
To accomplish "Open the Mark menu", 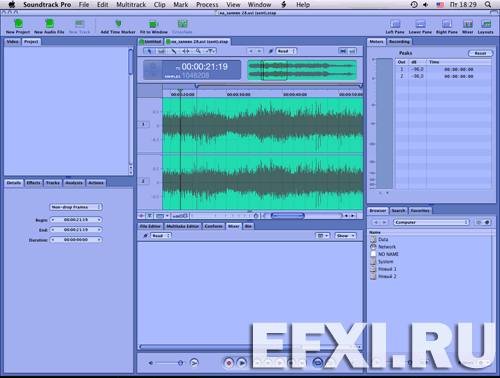I will click(x=181, y=5).
